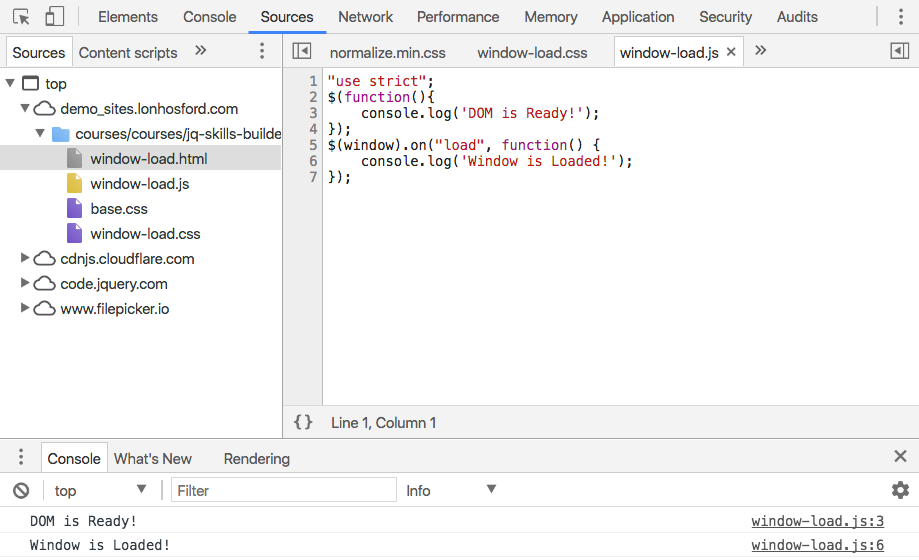Open the Security panel
Viewport: 919px width, 560px height.
tap(725, 17)
